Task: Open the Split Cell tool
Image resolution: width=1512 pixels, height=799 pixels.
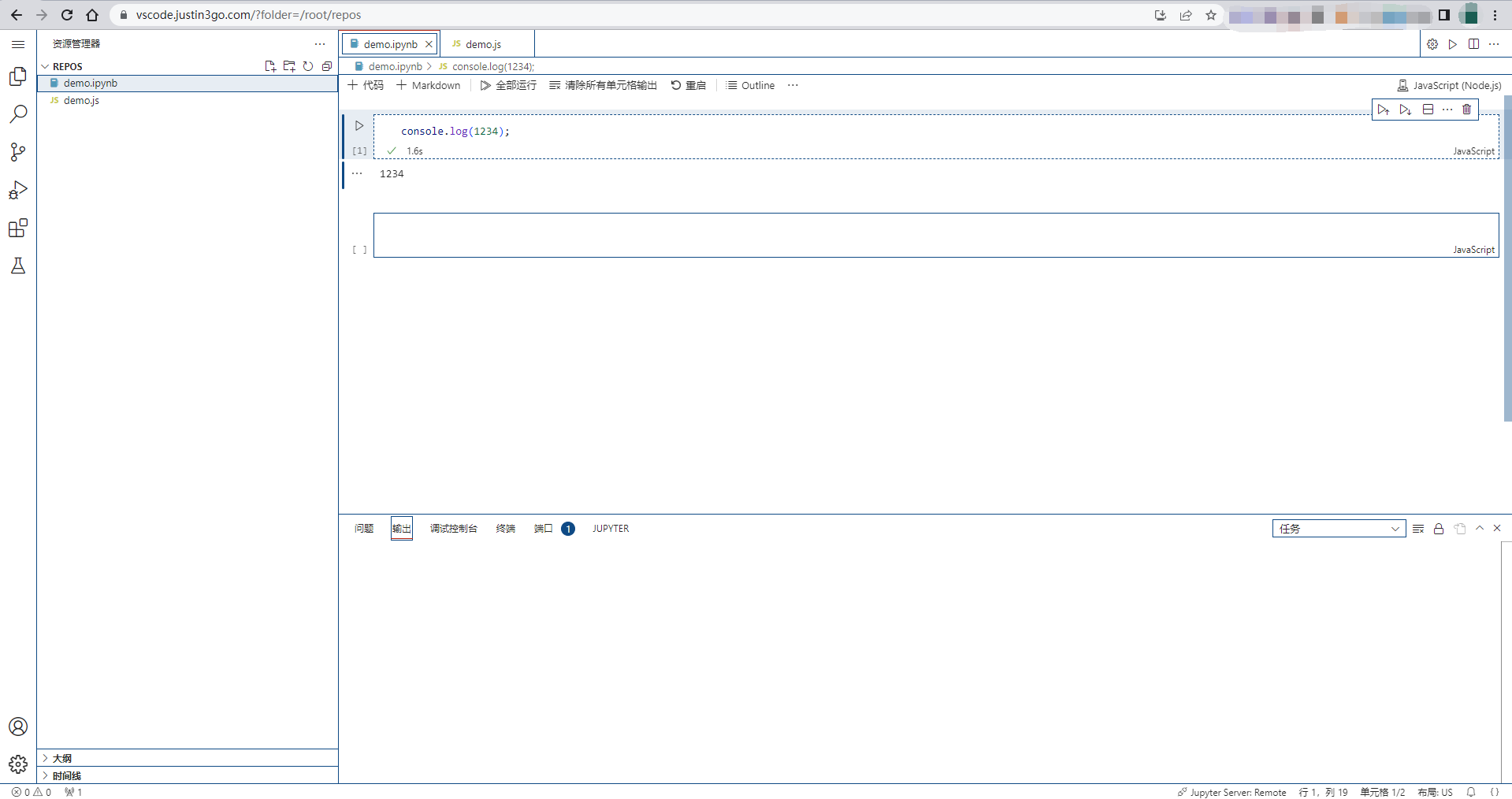Action: (1428, 110)
